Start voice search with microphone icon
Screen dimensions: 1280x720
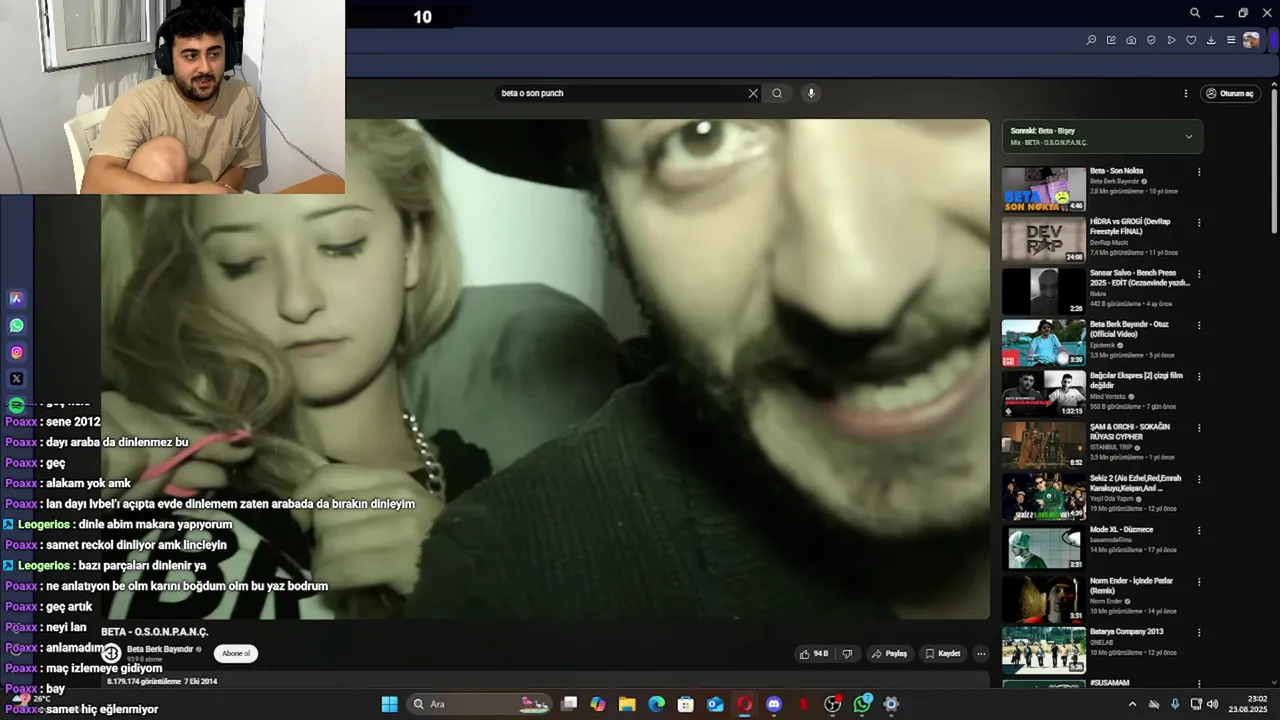811,93
